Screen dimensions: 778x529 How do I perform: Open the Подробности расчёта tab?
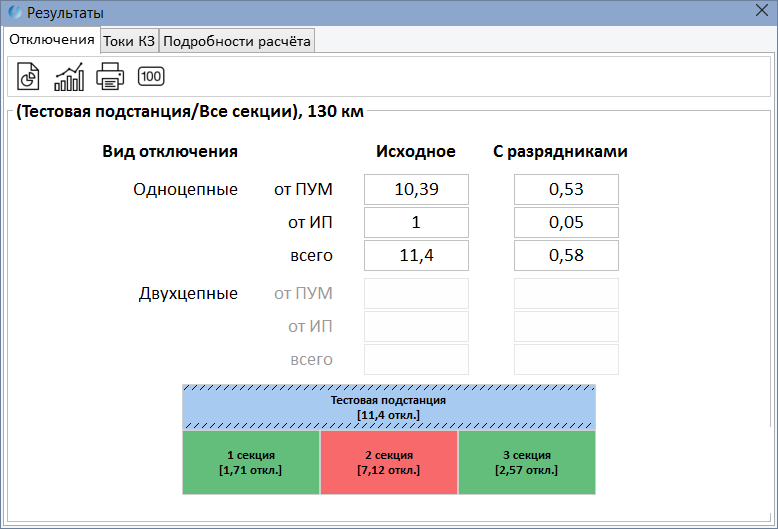pos(237,41)
